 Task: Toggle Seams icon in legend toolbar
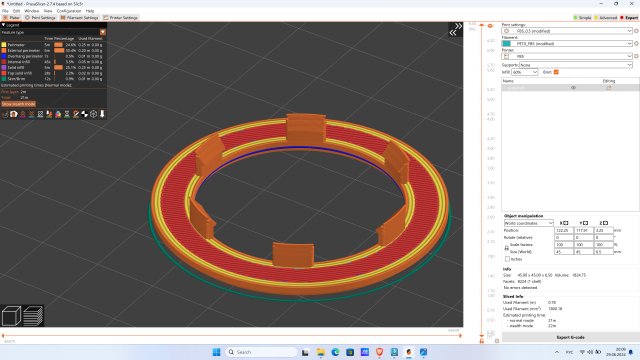[x=40, y=114]
